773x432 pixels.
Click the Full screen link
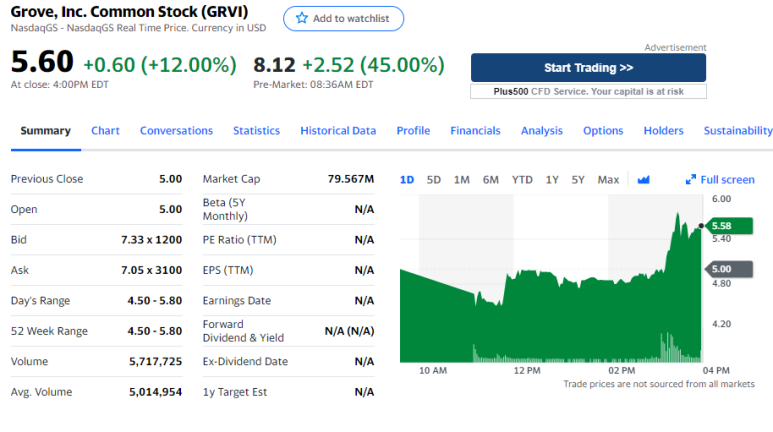point(727,180)
